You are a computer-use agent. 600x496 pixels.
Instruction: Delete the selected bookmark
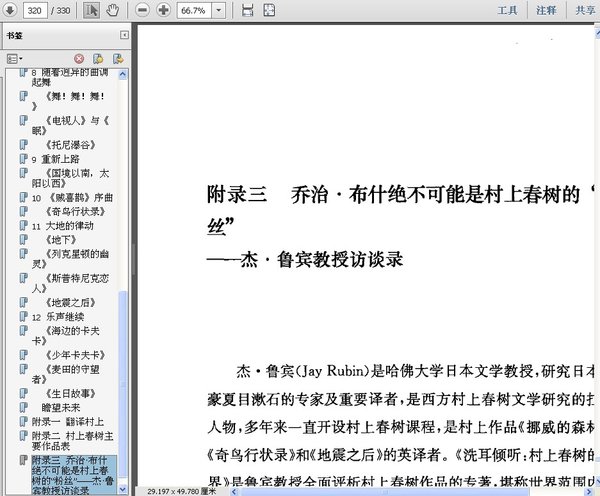[79, 59]
